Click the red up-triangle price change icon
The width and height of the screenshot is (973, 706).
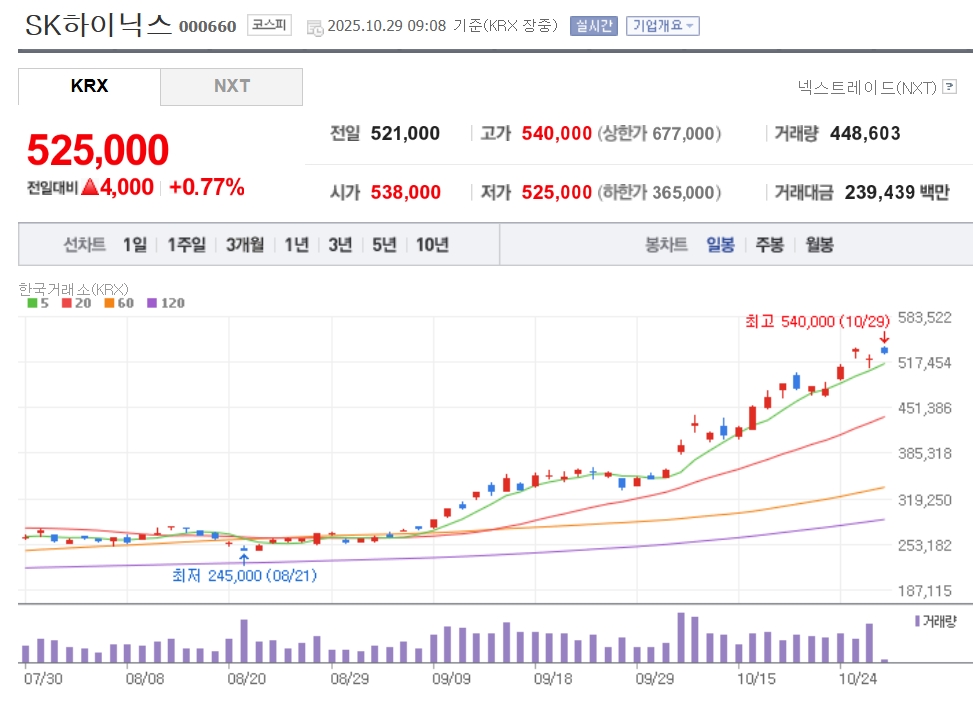[x=89, y=186]
